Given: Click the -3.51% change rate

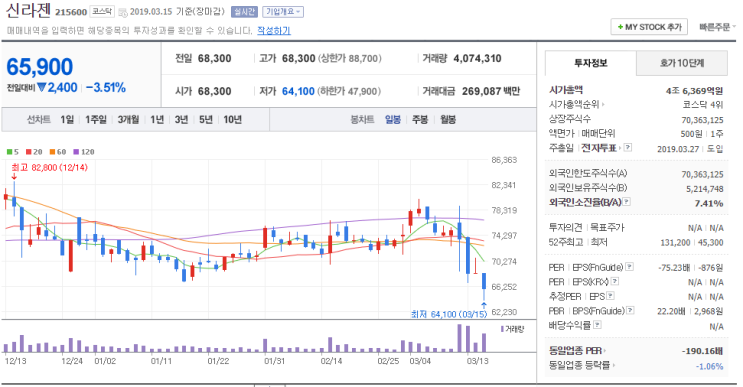Looking at the screenshot, I should pos(106,88).
